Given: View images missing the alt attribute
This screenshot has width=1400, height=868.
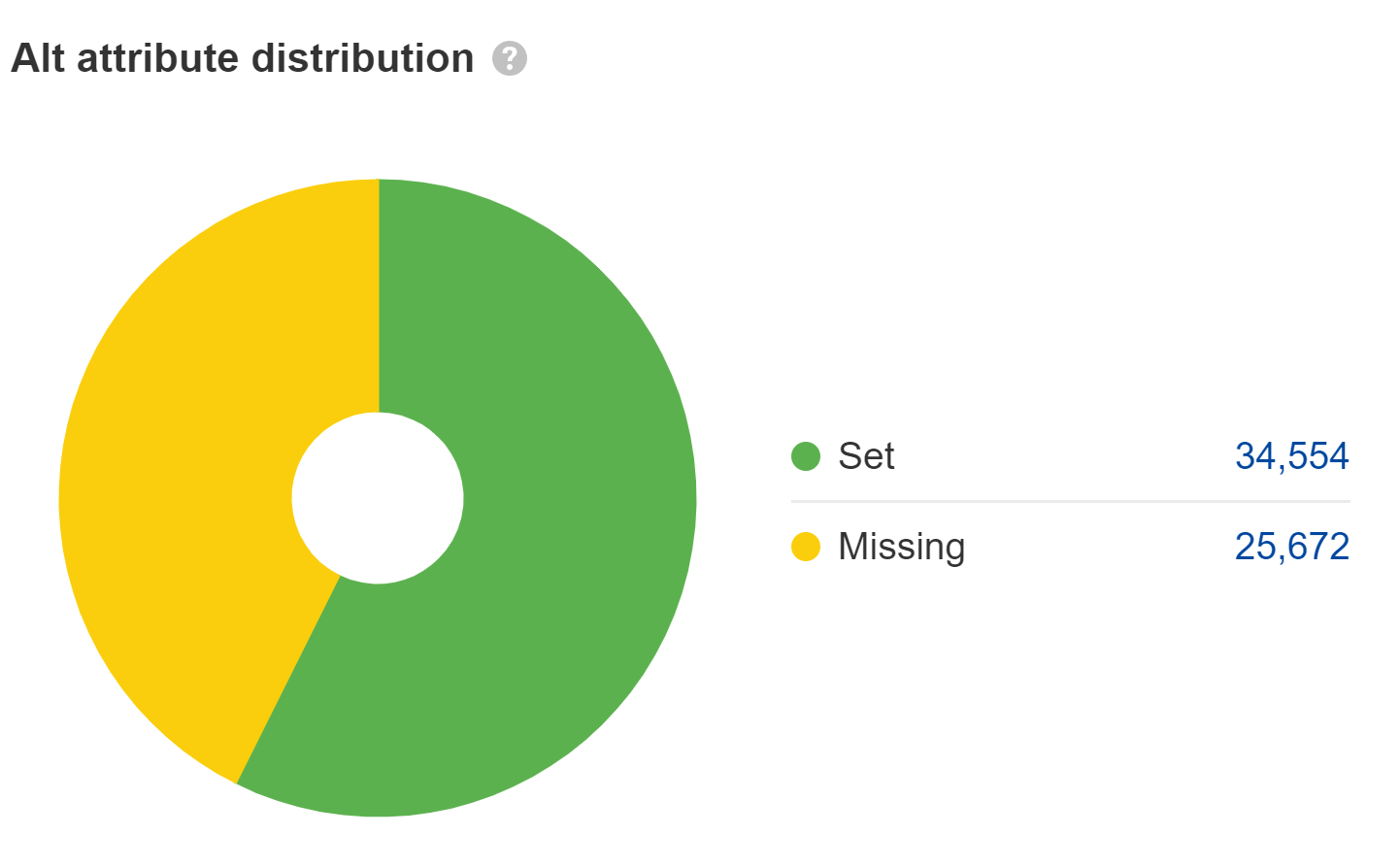Looking at the screenshot, I should point(1291,547).
